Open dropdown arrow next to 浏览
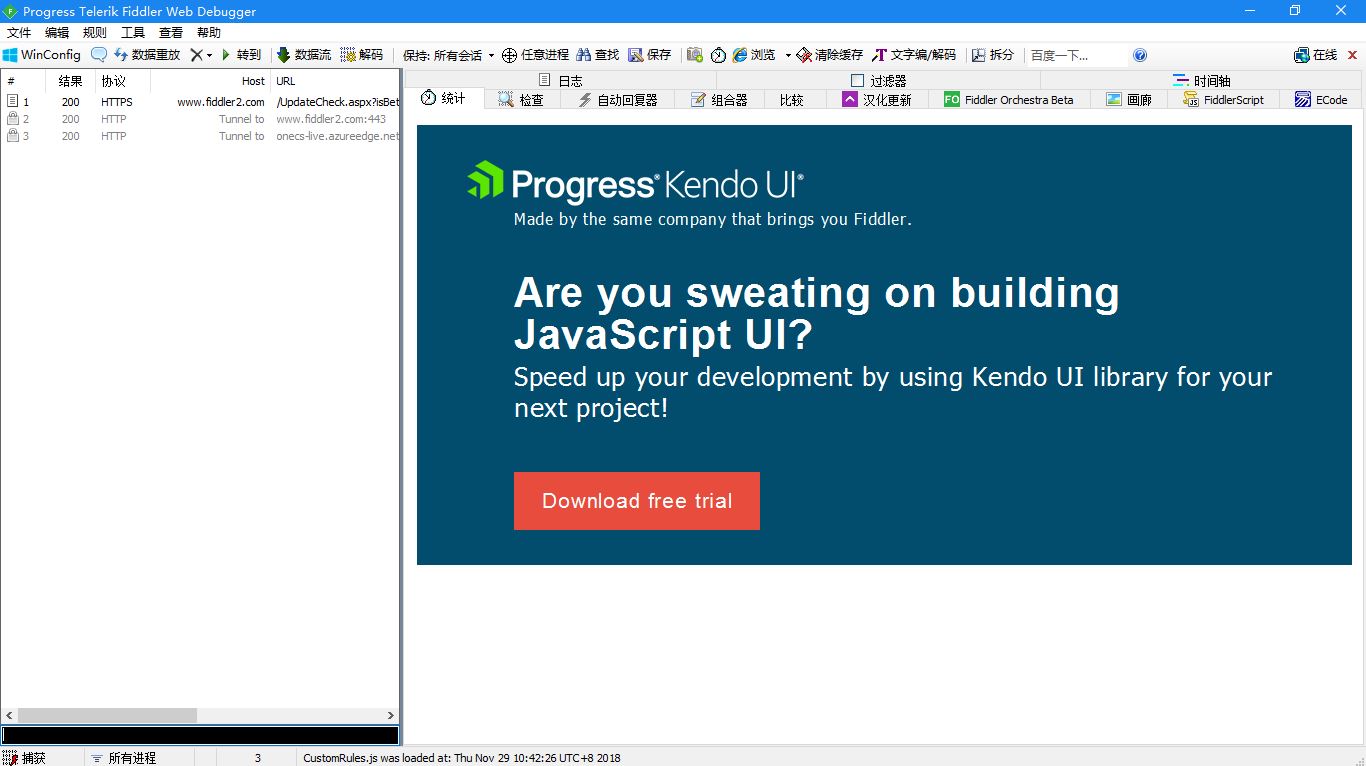Viewport: 1366px width, 766px height. pos(788,55)
